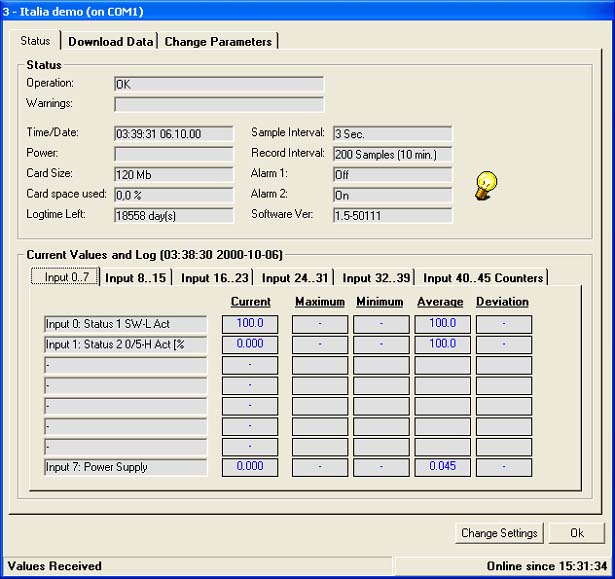This screenshot has width=615, height=579.
Task: Open the Change Parameters tab
Action: (x=217, y=41)
